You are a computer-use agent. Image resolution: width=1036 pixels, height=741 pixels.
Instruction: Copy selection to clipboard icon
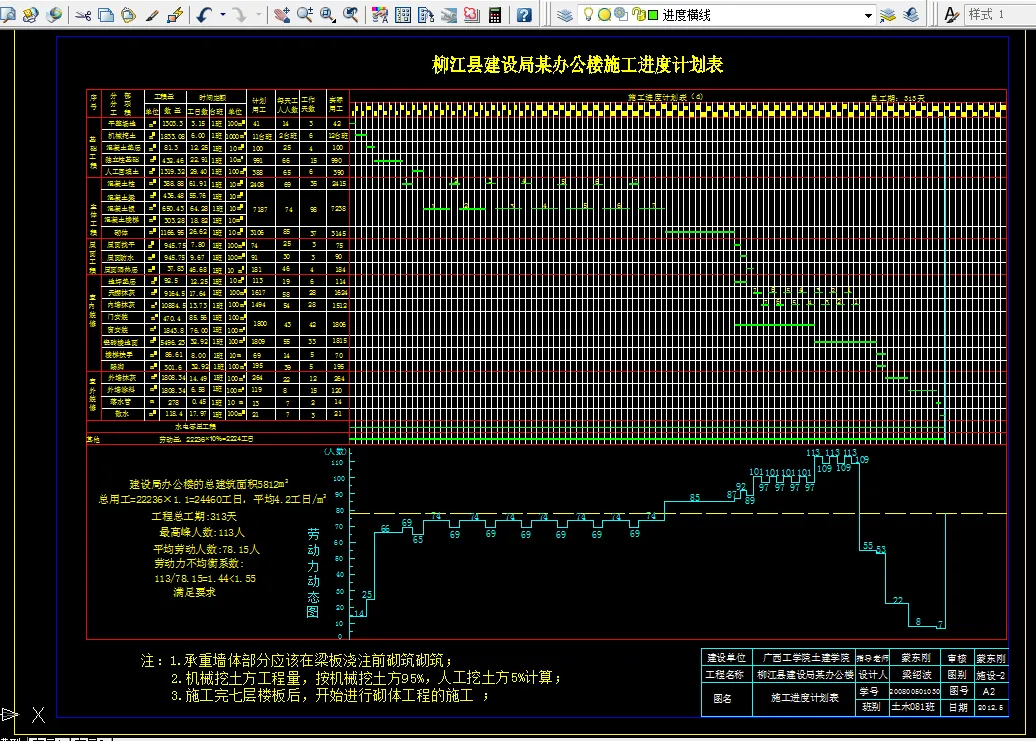click(106, 15)
